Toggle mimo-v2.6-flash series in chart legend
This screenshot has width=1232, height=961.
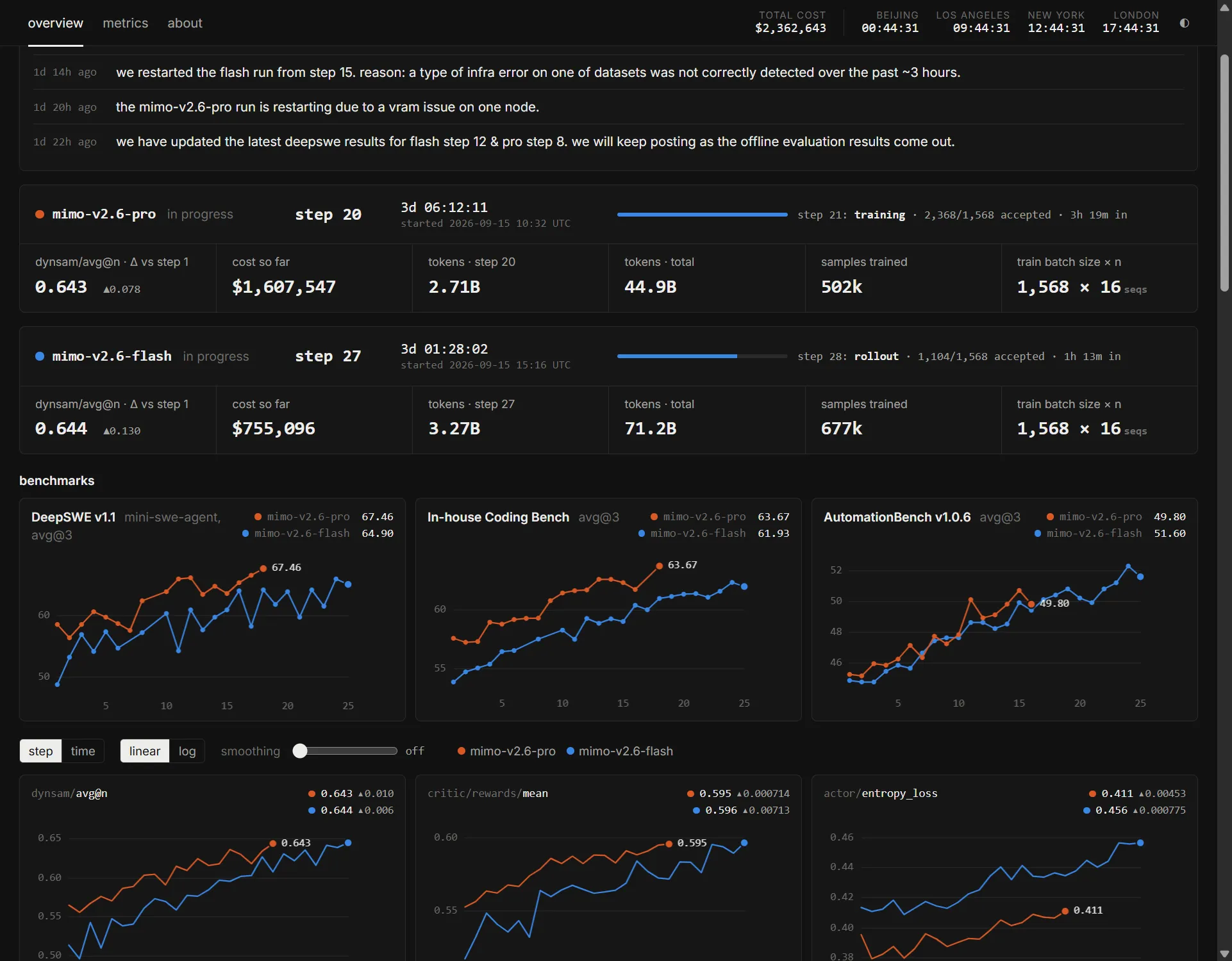[x=620, y=751]
